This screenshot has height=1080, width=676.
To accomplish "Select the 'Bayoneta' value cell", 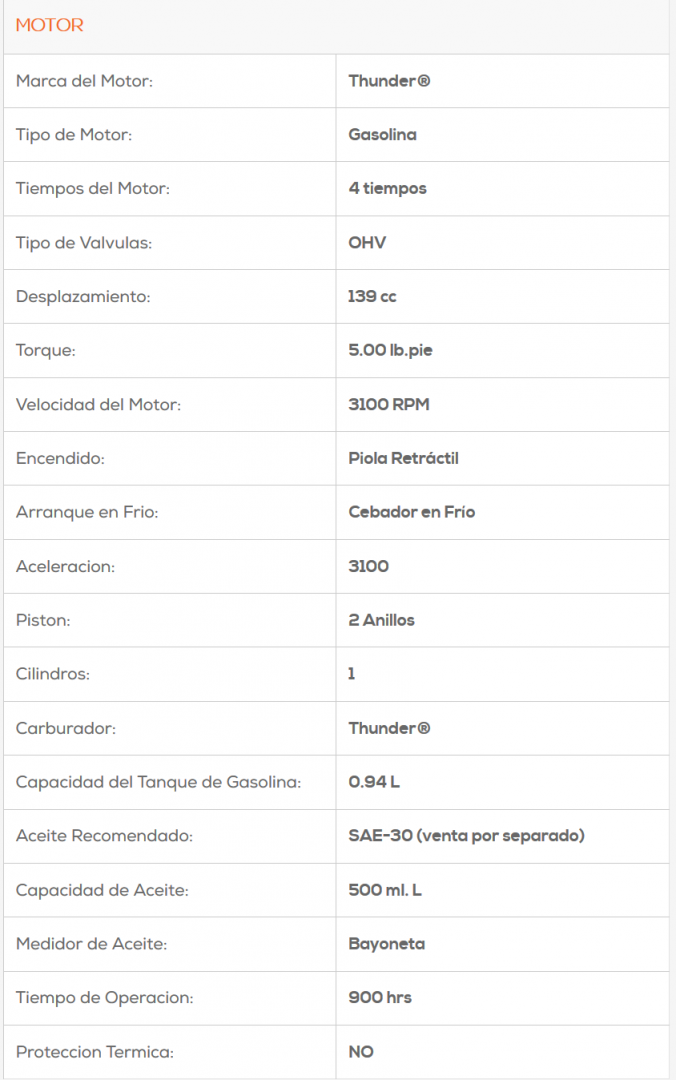I will pos(387,945).
